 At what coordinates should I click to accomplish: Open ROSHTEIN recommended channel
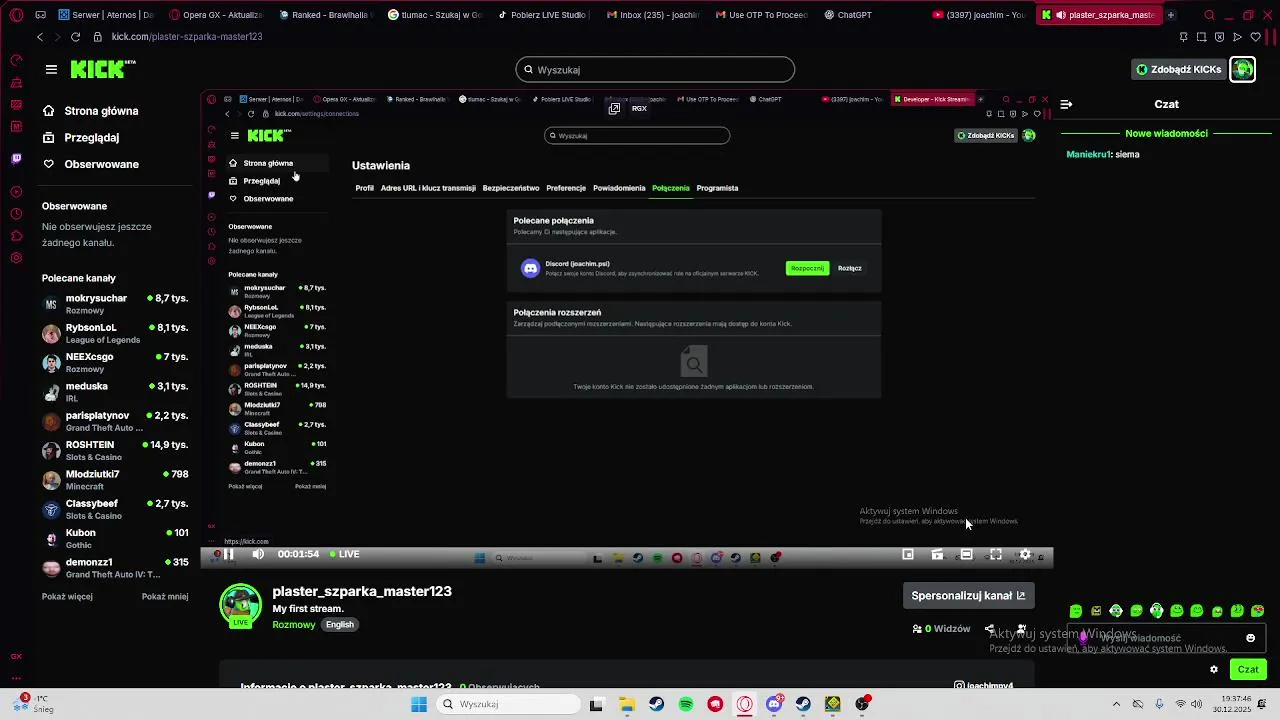115,450
